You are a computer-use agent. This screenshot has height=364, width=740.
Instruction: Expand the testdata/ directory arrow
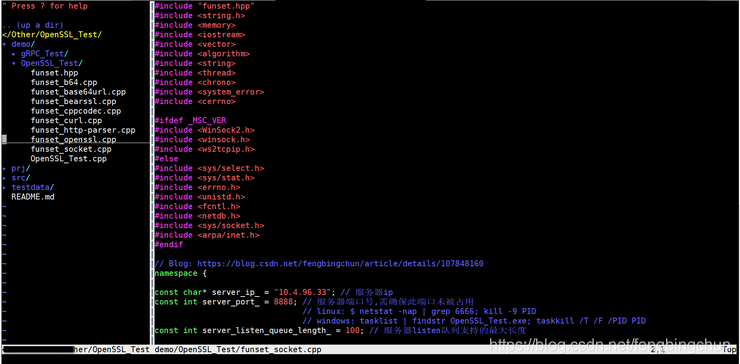pos(4,187)
